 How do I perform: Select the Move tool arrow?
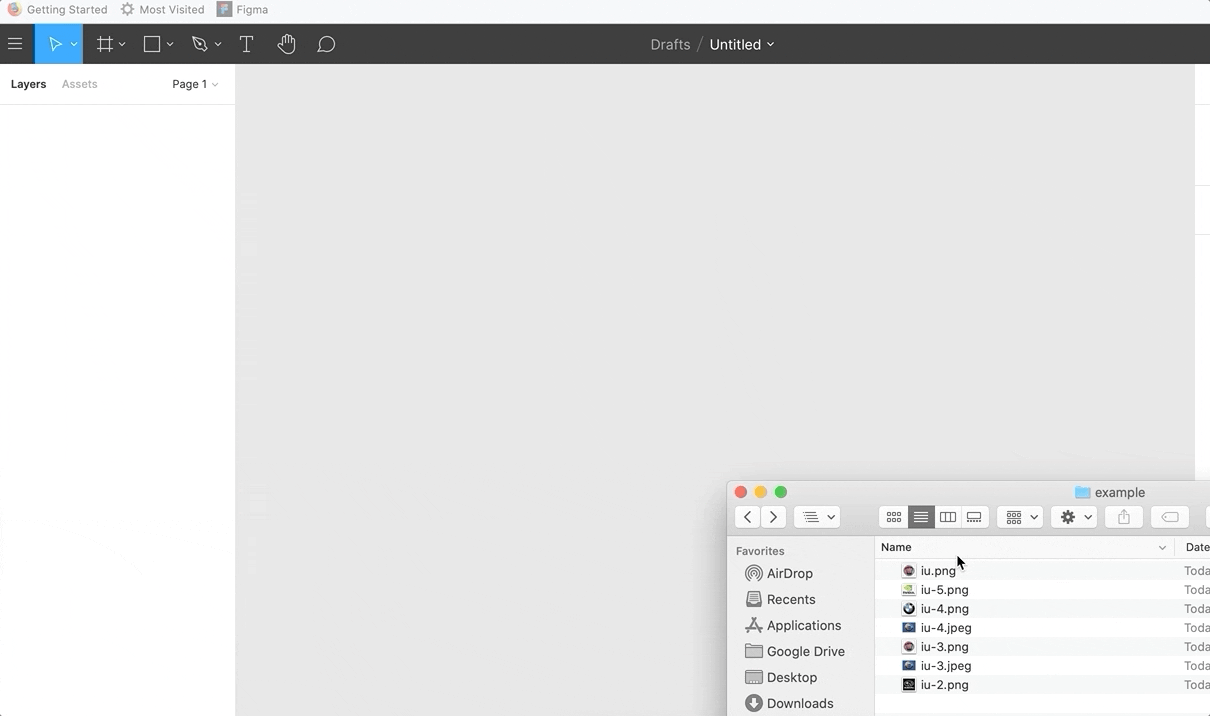(x=55, y=44)
